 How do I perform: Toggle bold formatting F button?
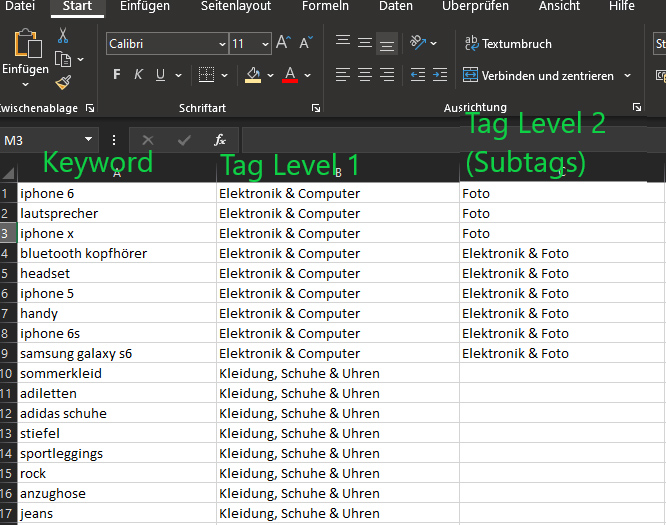coord(117,75)
